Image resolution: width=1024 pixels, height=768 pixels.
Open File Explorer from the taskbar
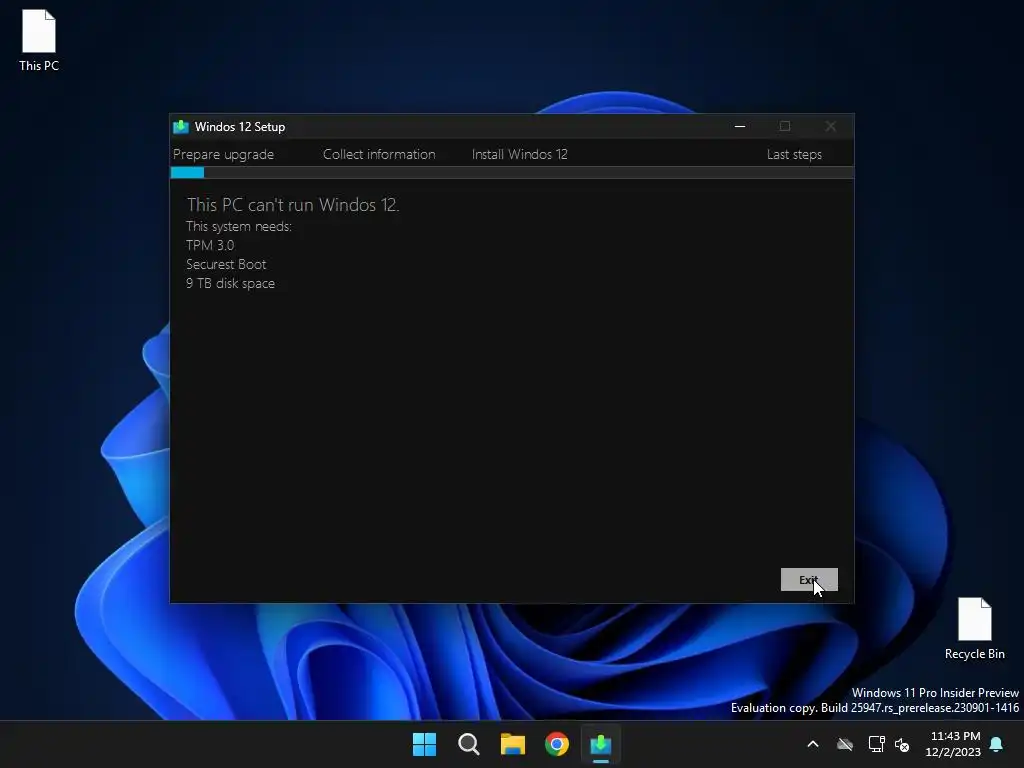(x=513, y=744)
